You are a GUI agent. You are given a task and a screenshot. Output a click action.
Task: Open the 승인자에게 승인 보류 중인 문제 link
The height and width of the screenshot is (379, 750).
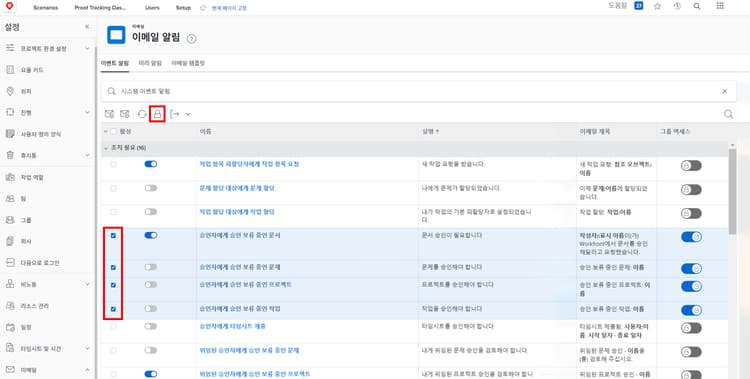pyautogui.click(x=240, y=267)
